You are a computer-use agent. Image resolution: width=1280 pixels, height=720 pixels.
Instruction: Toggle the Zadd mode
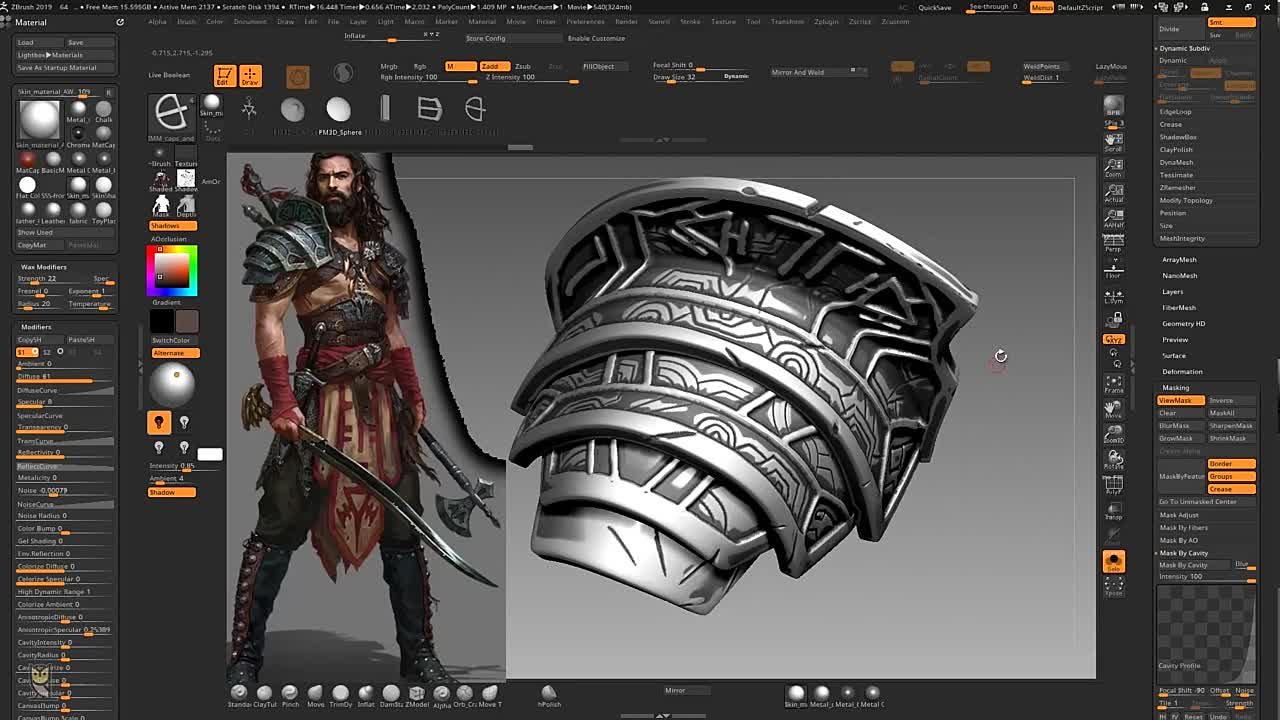point(493,66)
